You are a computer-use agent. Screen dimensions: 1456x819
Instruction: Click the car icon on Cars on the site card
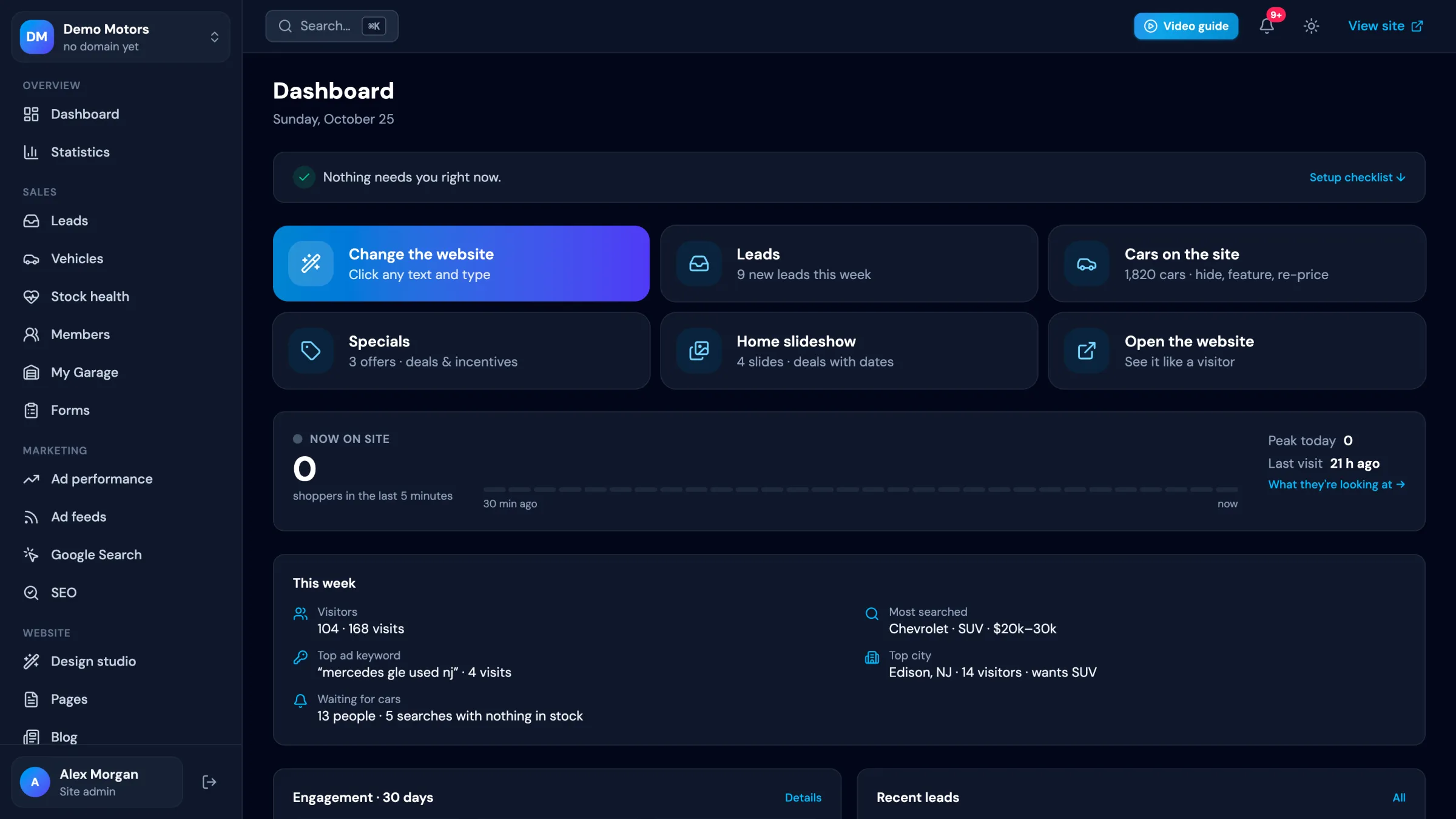[x=1087, y=263]
